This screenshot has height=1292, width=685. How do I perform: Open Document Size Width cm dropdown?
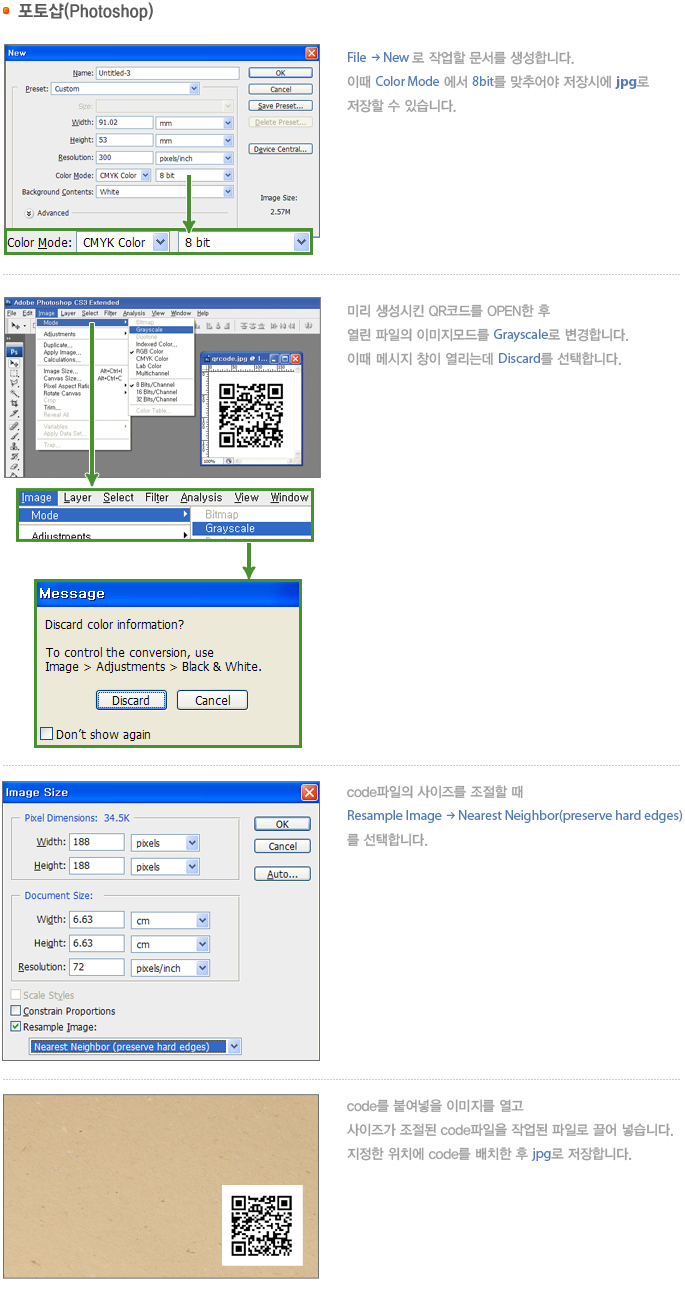coord(170,920)
